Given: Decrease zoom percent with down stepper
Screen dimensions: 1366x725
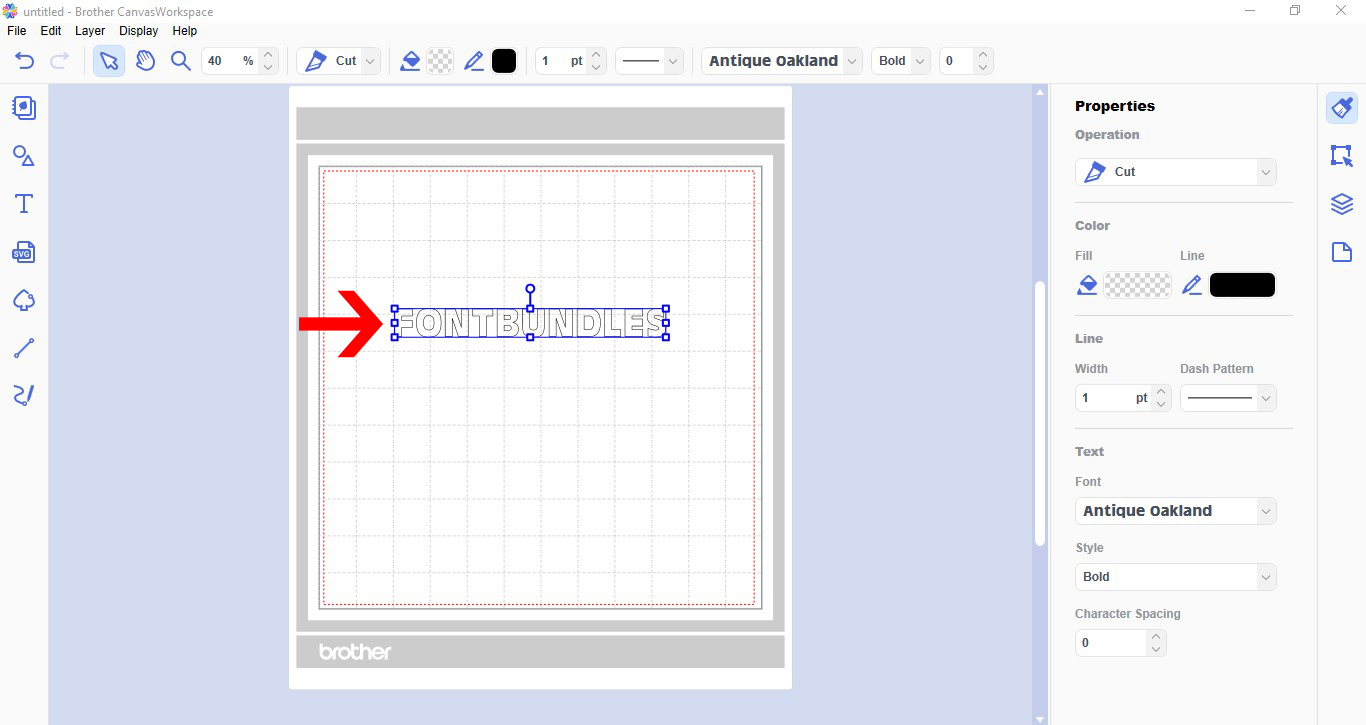Looking at the screenshot, I should pyautogui.click(x=268, y=68).
